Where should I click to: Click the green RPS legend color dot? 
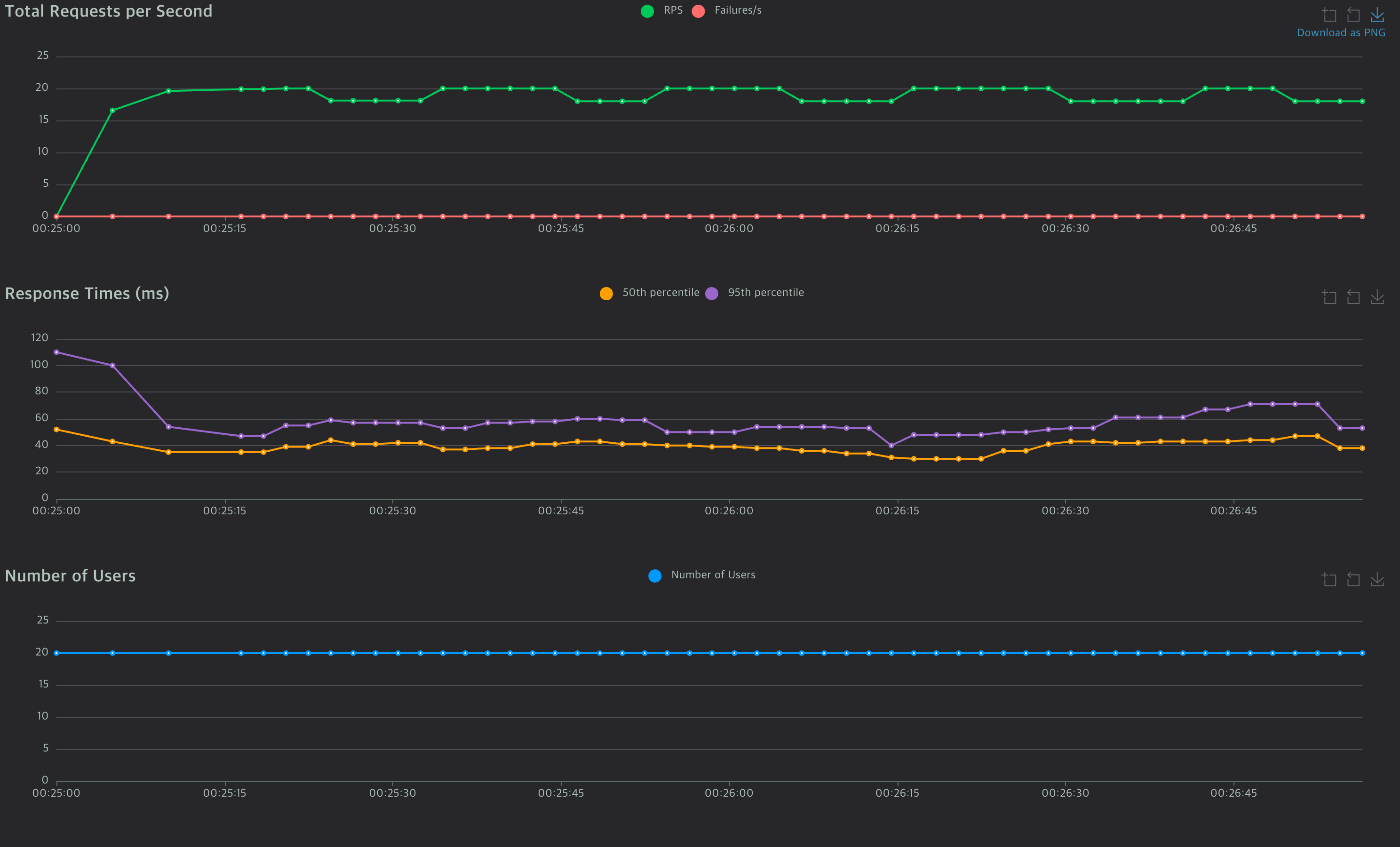[647, 11]
